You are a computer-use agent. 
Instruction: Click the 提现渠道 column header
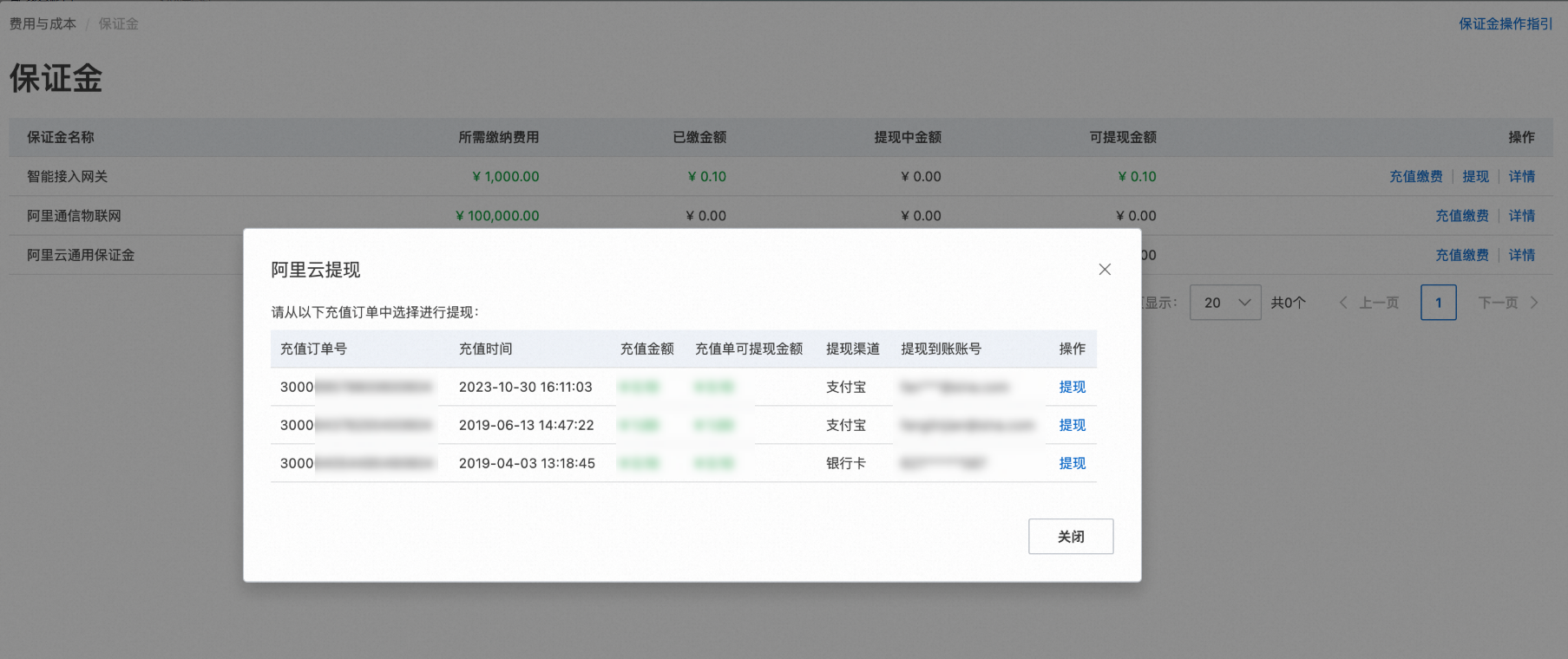853,349
